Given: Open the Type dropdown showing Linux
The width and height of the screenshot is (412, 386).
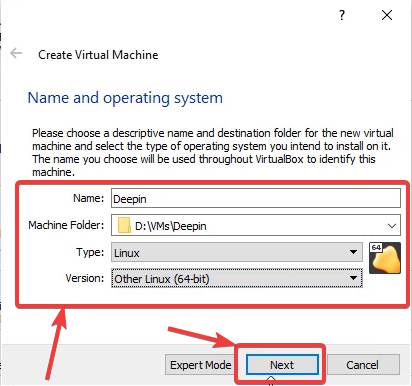Looking at the screenshot, I should pos(237,252).
